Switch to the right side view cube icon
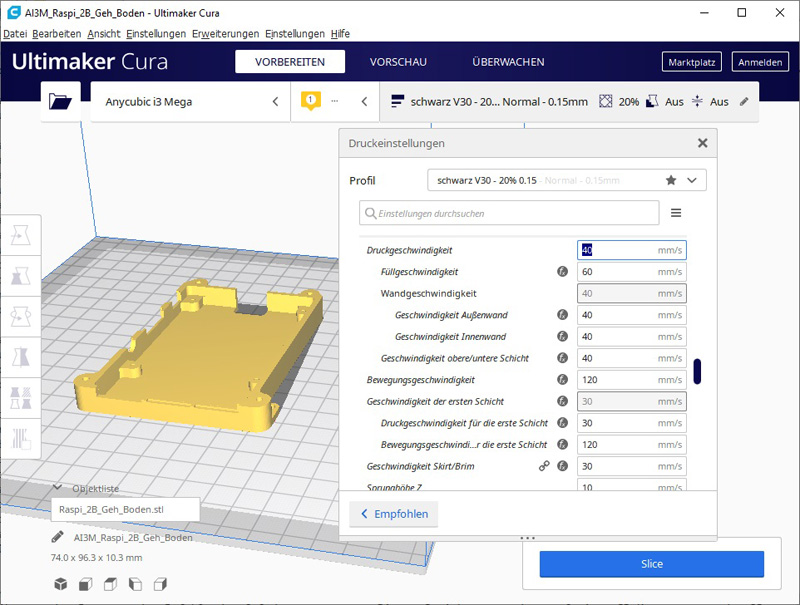The height and width of the screenshot is (605, 800). 160,584
